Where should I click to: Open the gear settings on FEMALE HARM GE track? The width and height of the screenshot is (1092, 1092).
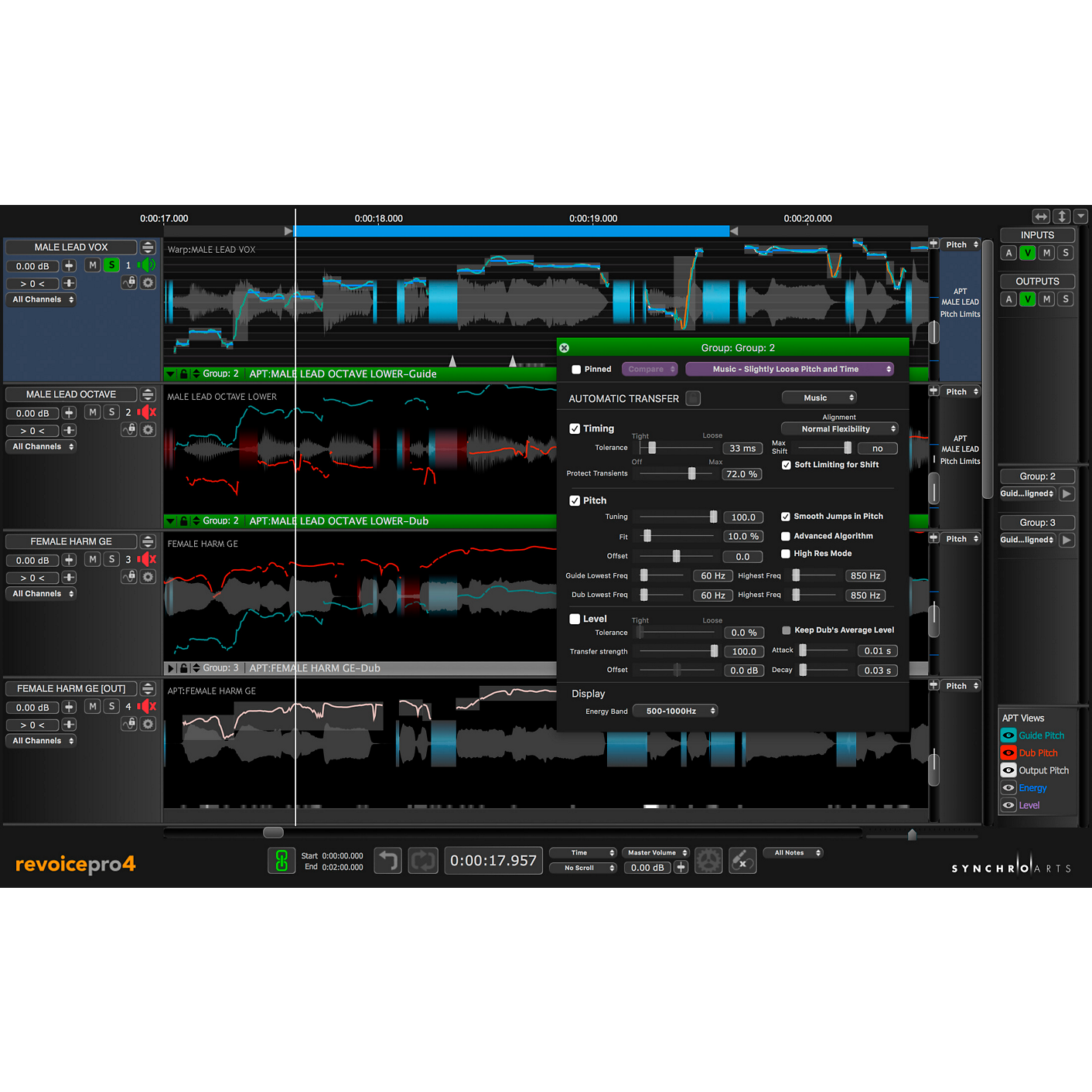148,576
